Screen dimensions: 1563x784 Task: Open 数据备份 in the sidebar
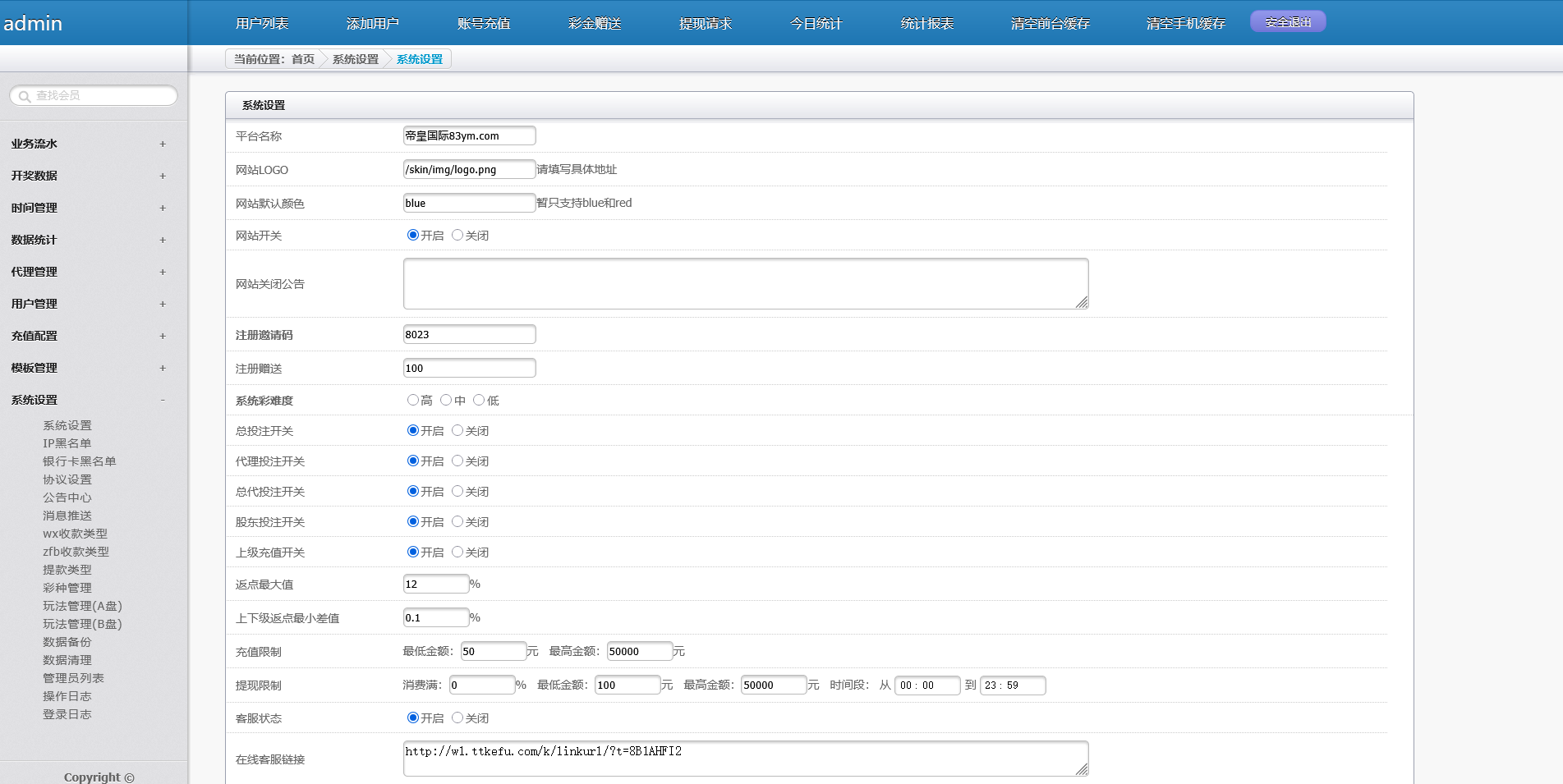[67, 642]
